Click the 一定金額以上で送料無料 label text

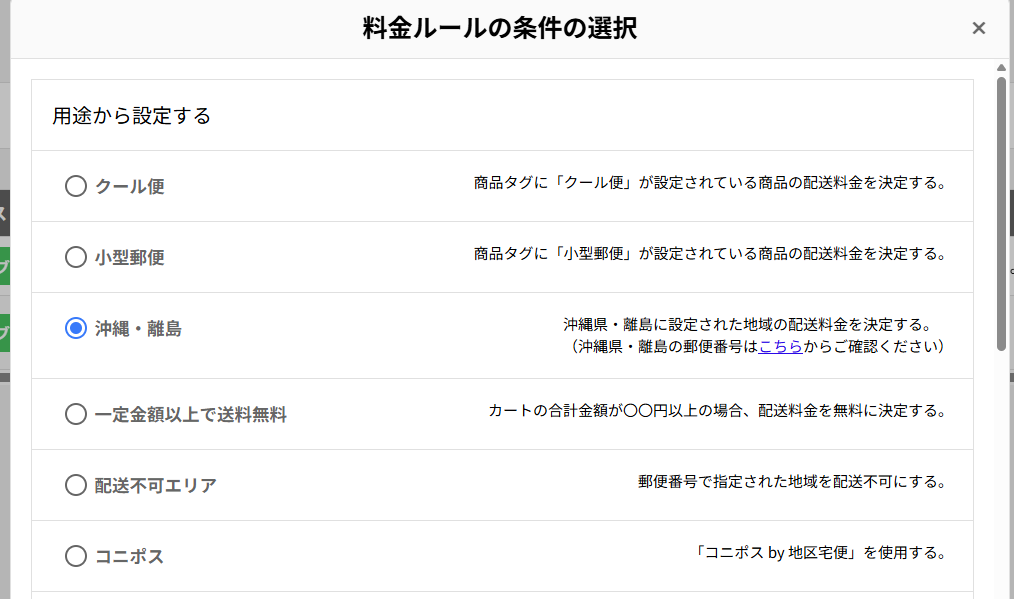pos(191,414)
